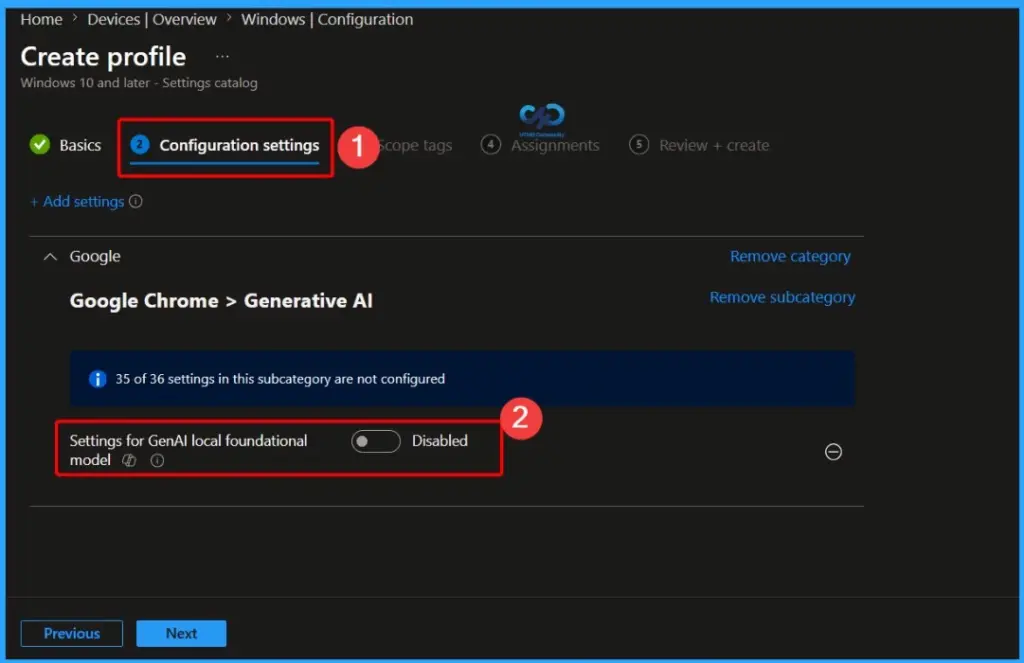The height and width of the screenshot is (663, 1024).
Task: Go to the Basics step tab
Action: (x=66, y=145)
